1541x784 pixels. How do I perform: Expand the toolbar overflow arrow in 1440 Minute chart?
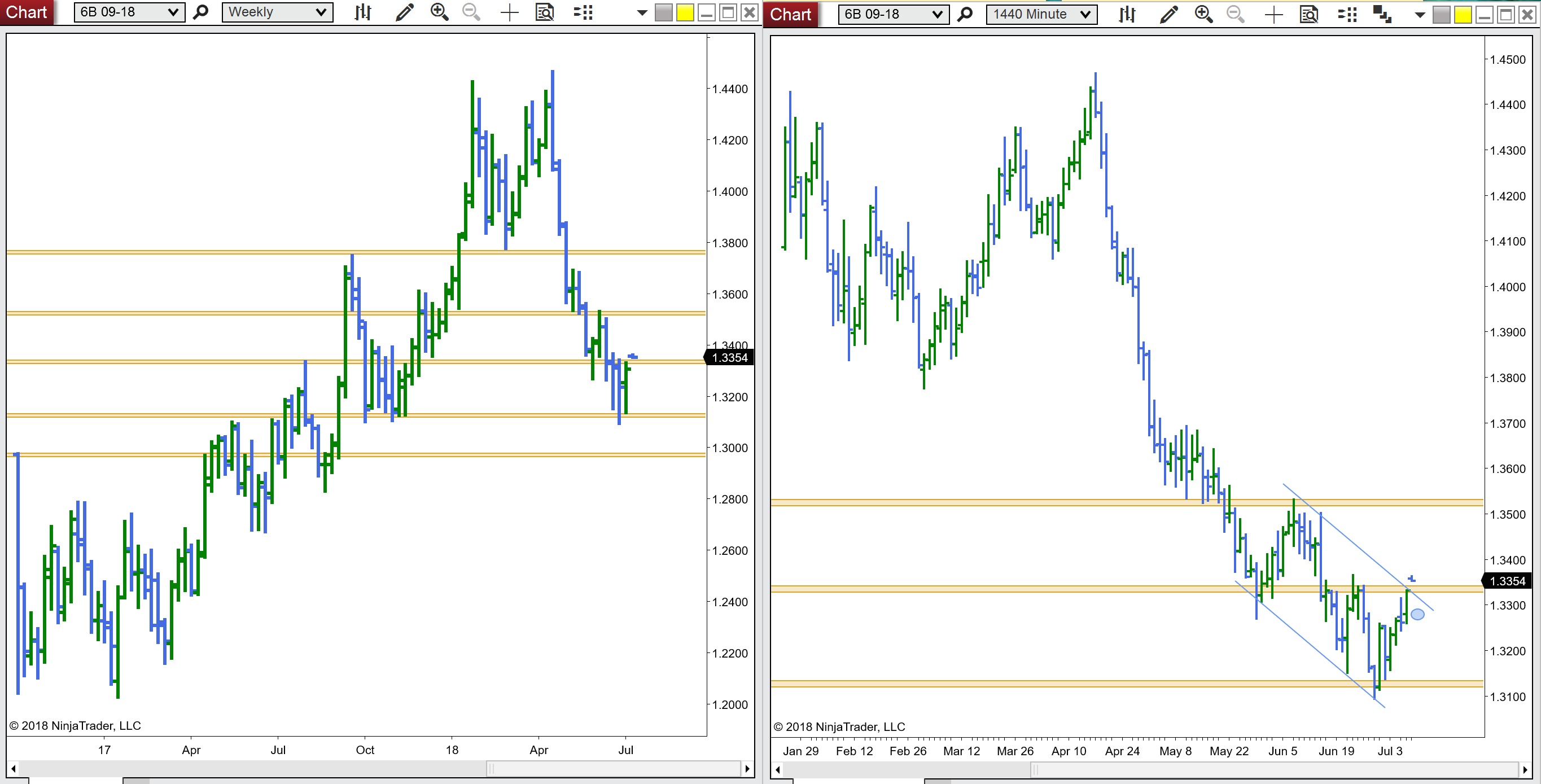click(x=1420, y=15)
